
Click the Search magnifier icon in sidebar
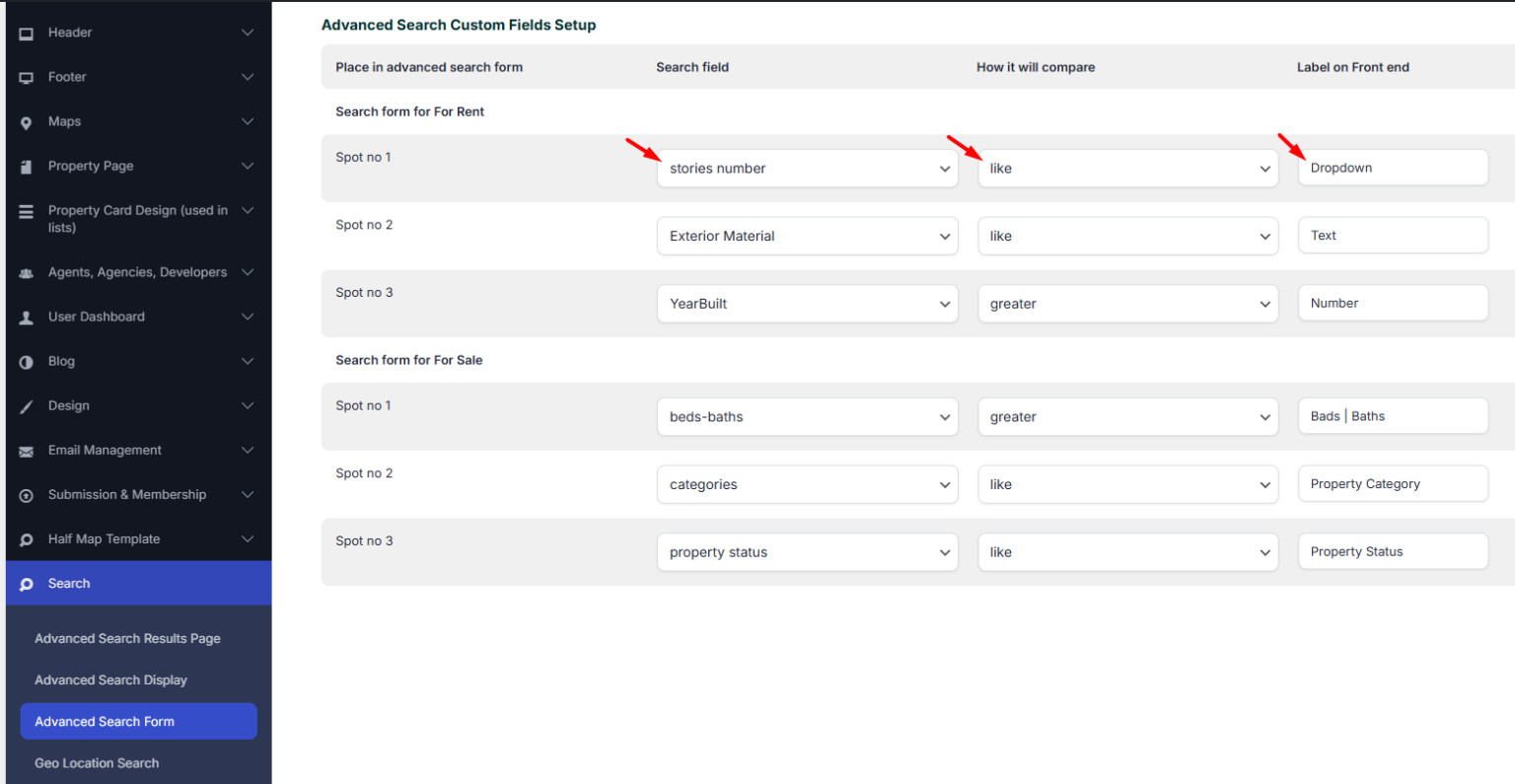pos(27,584)
